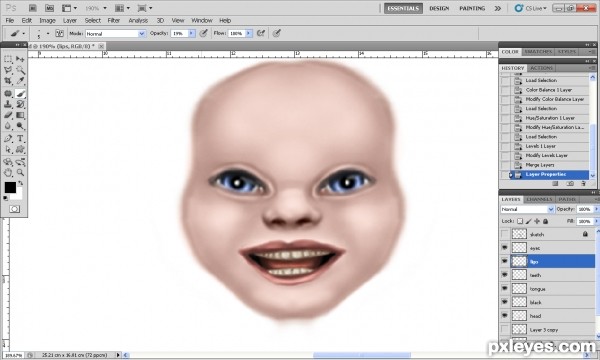Hide the black layer

(505, 302)
